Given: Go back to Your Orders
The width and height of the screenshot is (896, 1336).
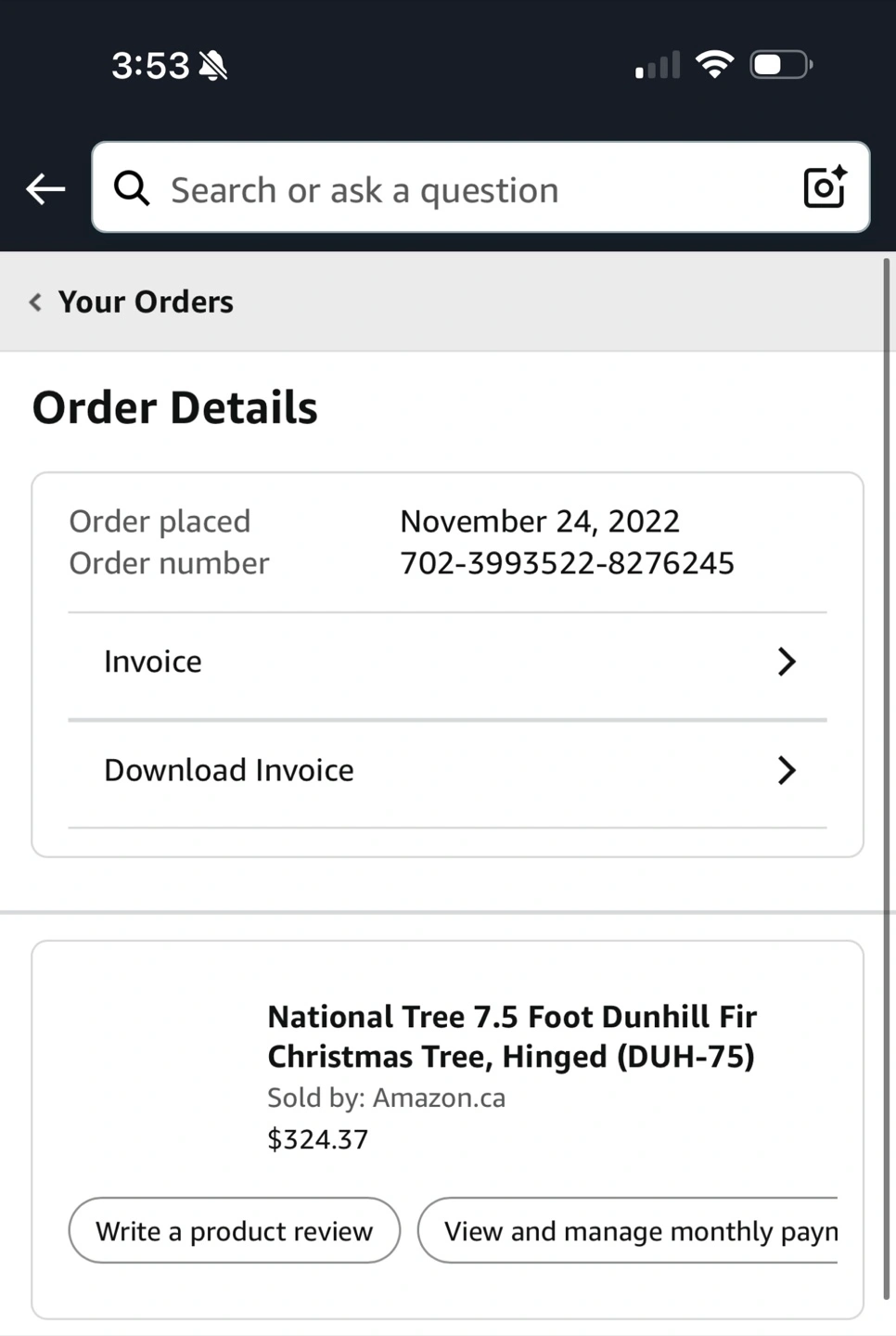Looking at the screenshot, I should pyautogui.click(x=146, y=302).
